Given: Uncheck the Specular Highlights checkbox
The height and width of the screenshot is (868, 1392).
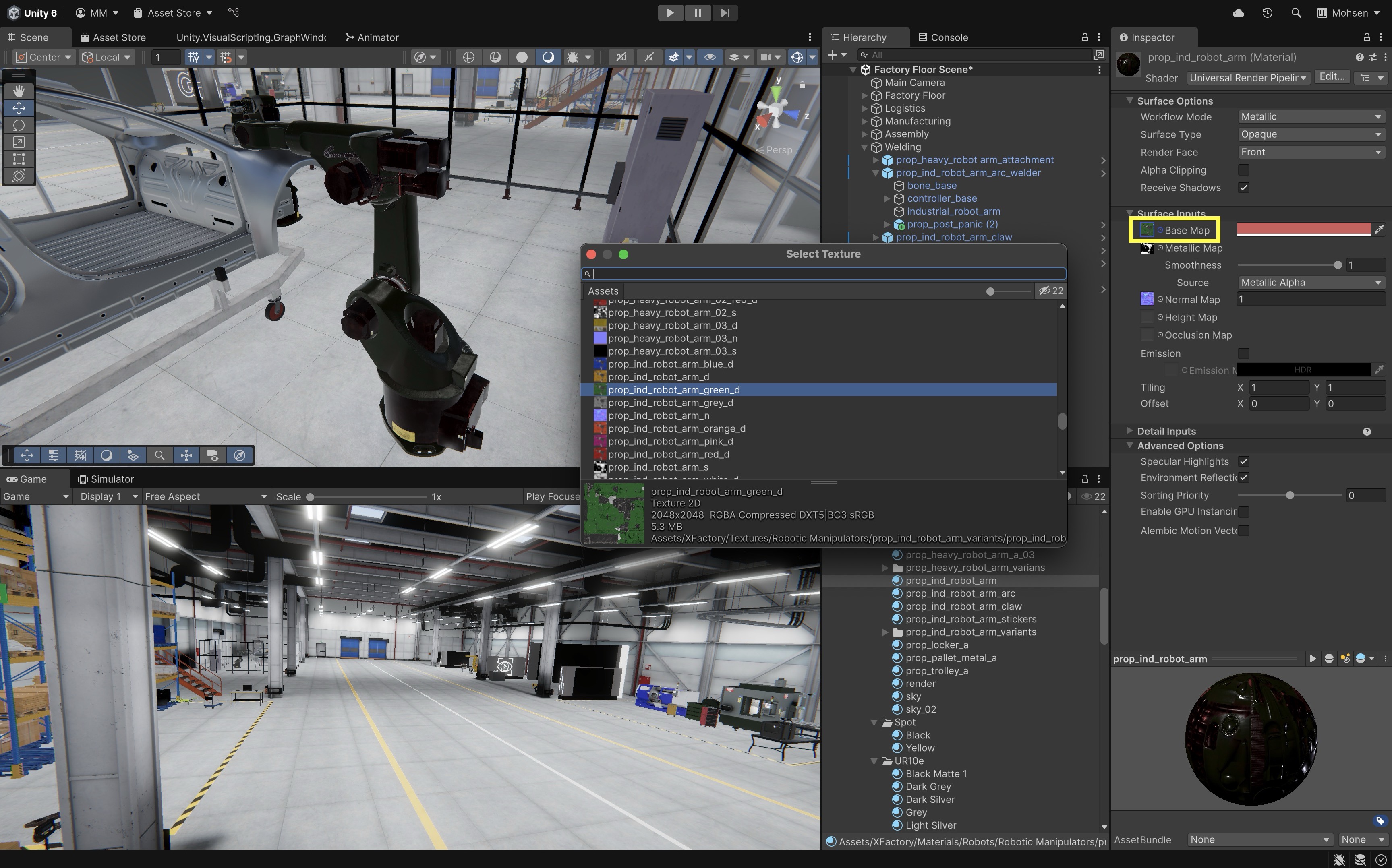Looking at the screenshot, I should point(1243,461).
